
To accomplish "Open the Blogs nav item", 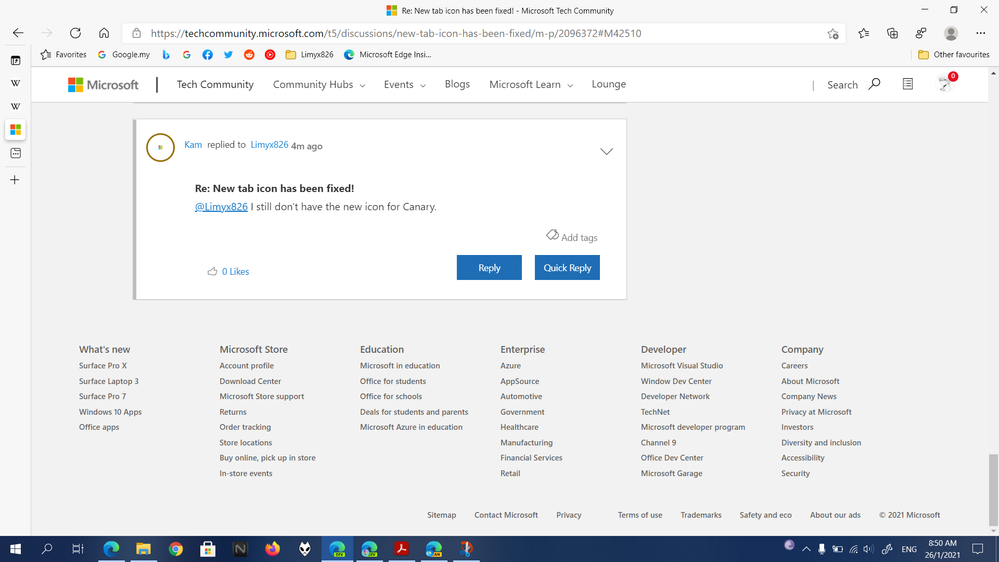I will [x=457, y=84].
